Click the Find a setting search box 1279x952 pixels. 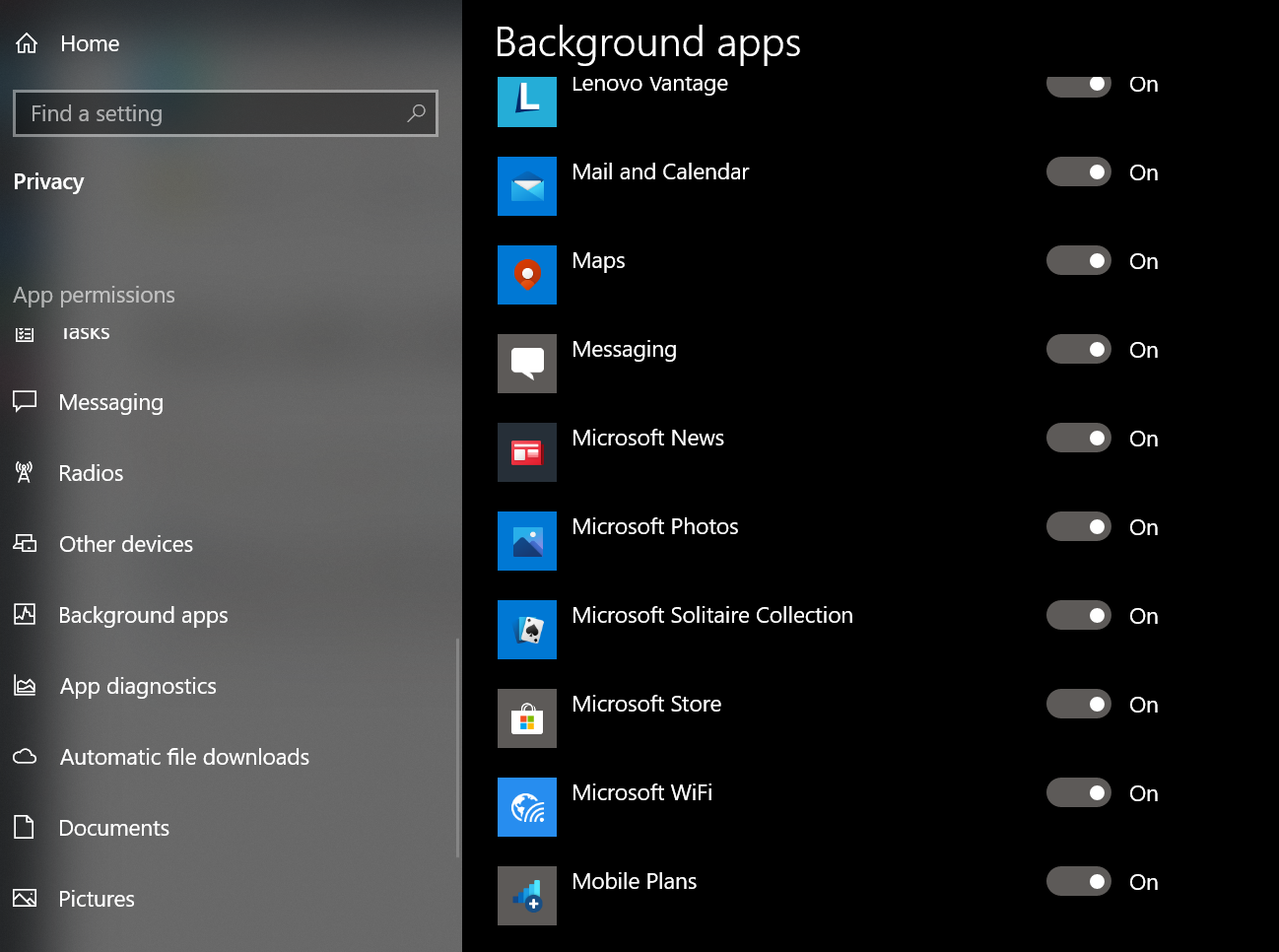tap(226, 113)
